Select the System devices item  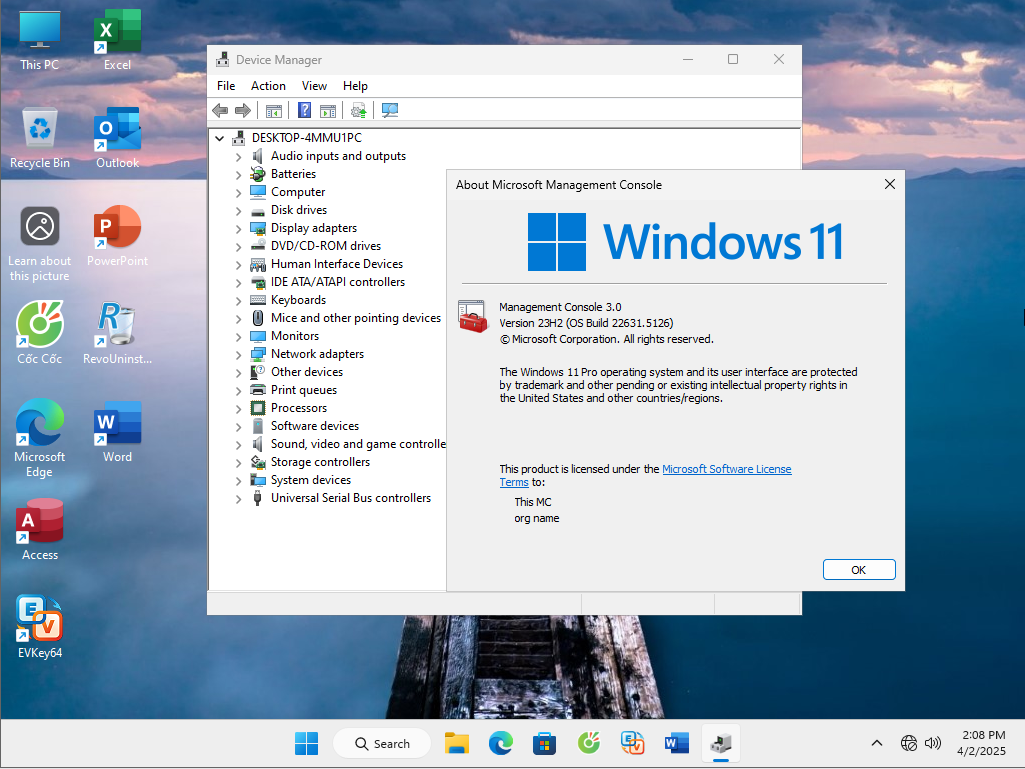[x=311, y=480]
